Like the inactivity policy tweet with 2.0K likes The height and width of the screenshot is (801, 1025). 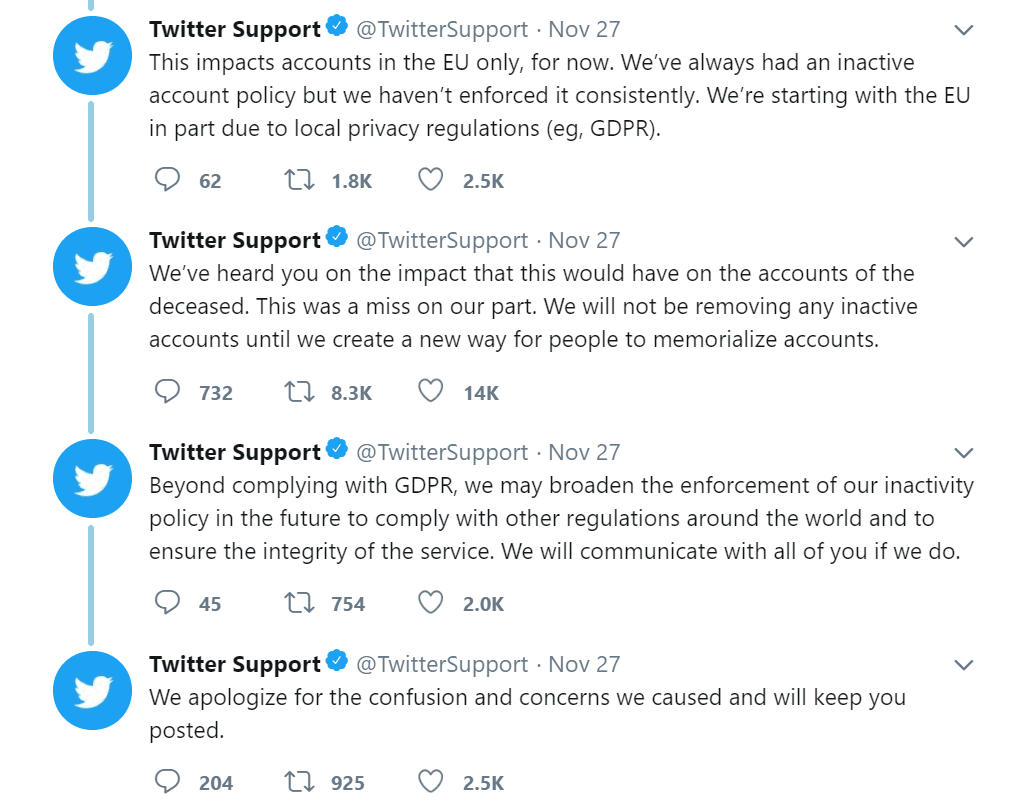pyautogui.click(x=430, y=603)
